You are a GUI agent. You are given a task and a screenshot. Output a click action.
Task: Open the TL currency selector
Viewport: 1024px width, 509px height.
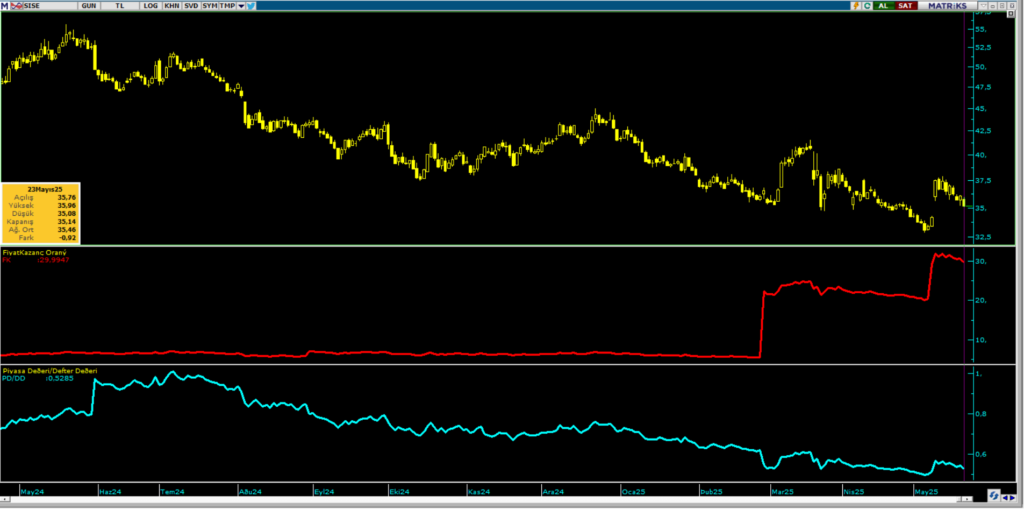(121, 6)
